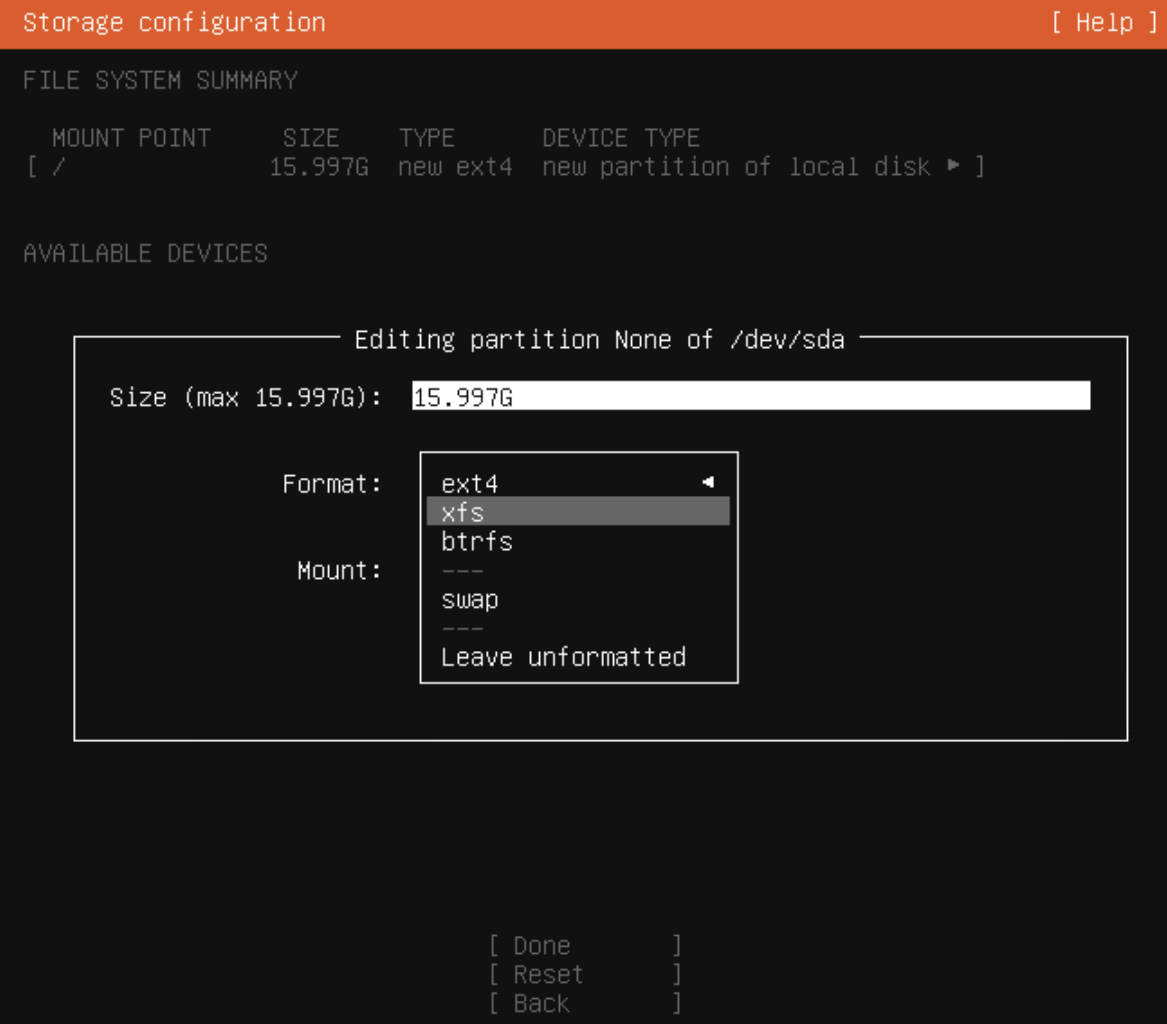
Task: Click 'new ext4' type cell
Action: pyautogui.click(x=455, y=167)
